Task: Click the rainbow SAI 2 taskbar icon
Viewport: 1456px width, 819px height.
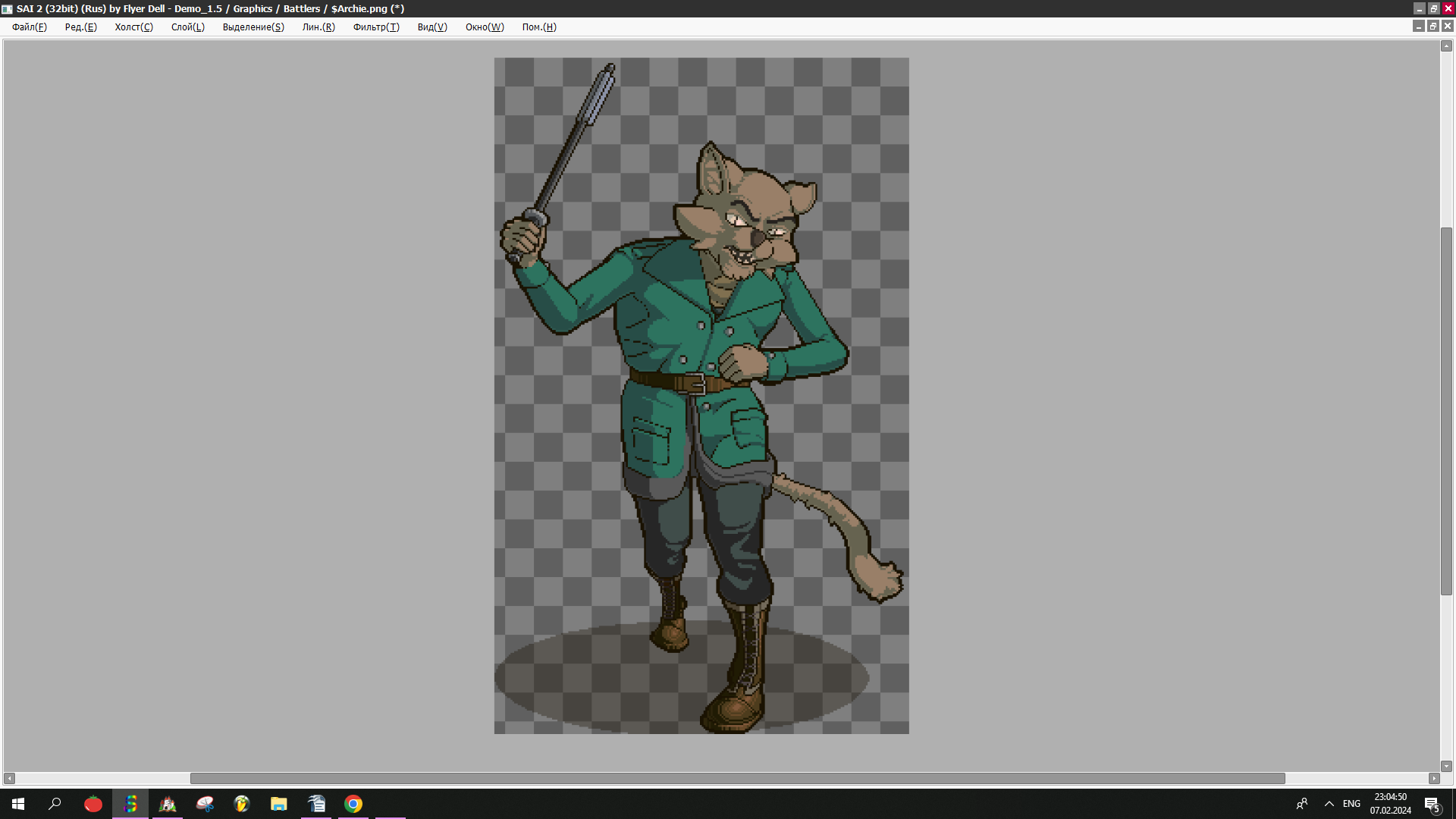Action: (x=130, y=804)
